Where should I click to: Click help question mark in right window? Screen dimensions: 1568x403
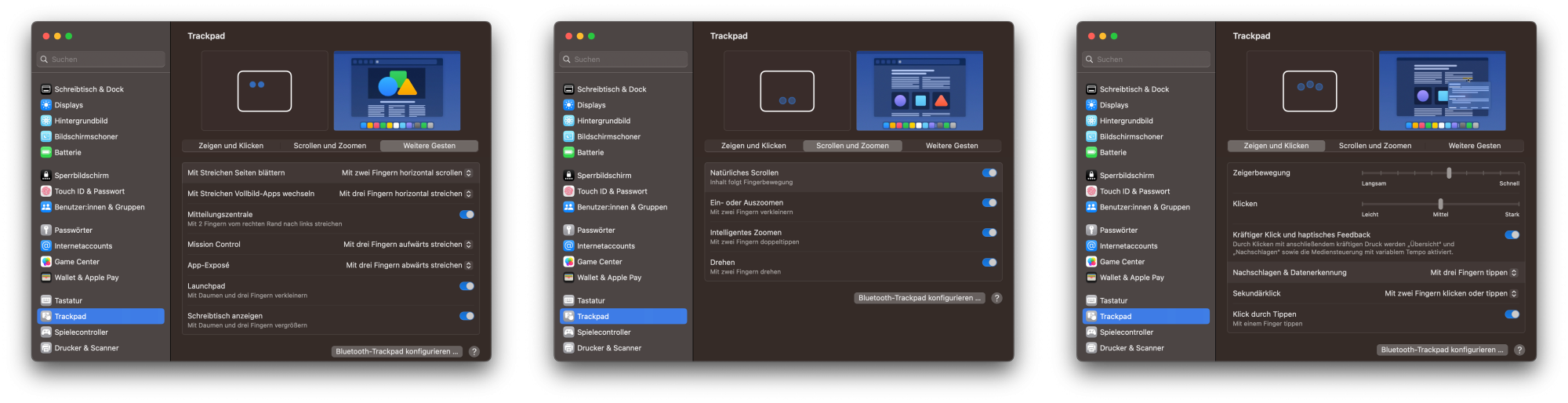[1519, 350]
